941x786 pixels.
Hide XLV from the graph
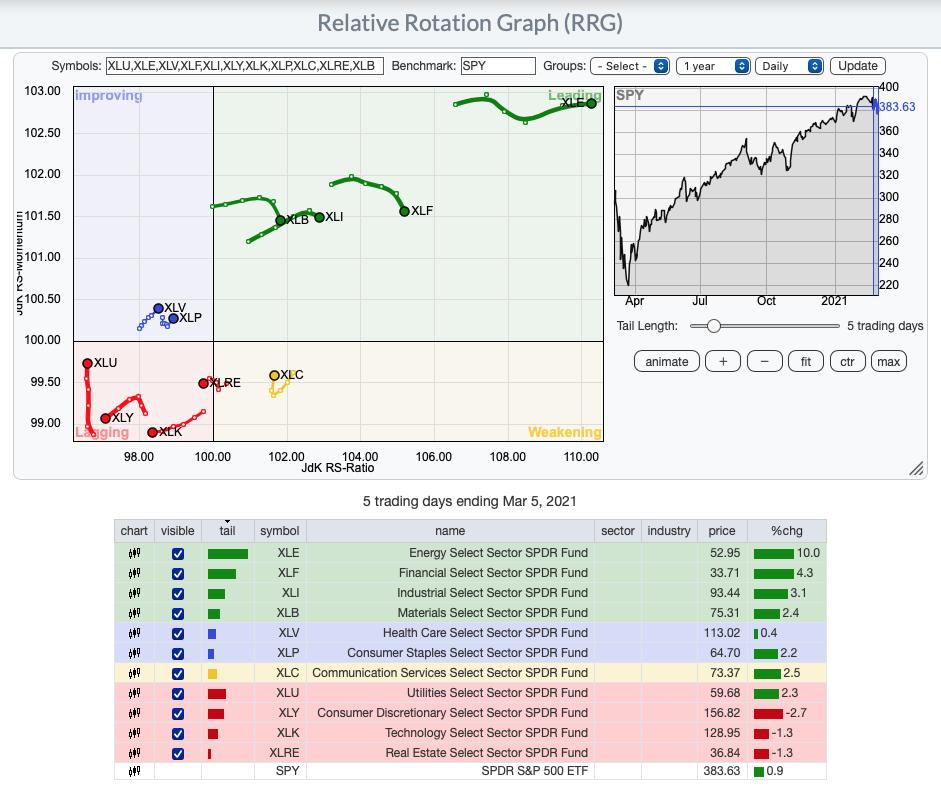178,634
